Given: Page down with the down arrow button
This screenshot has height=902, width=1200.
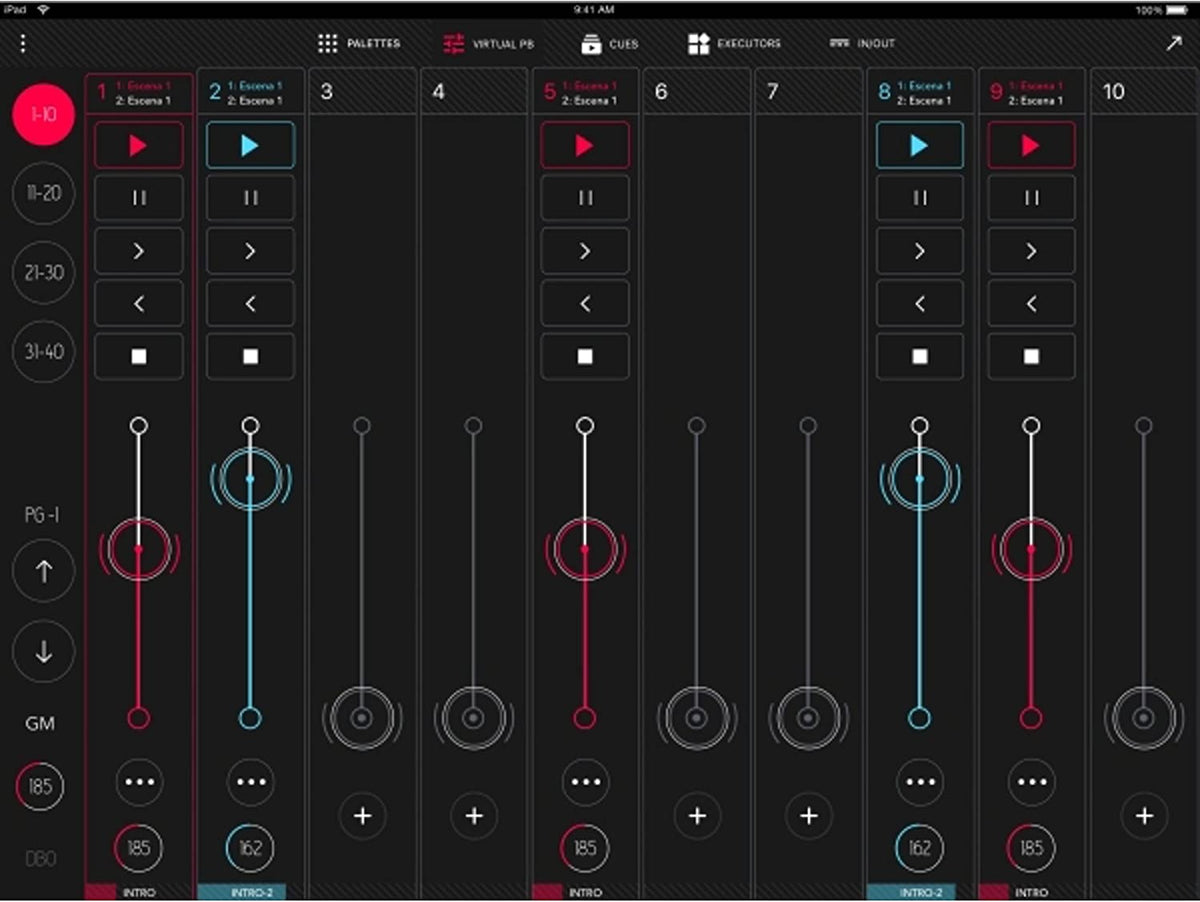Looking at the screenshot, I should coord(43,651).
